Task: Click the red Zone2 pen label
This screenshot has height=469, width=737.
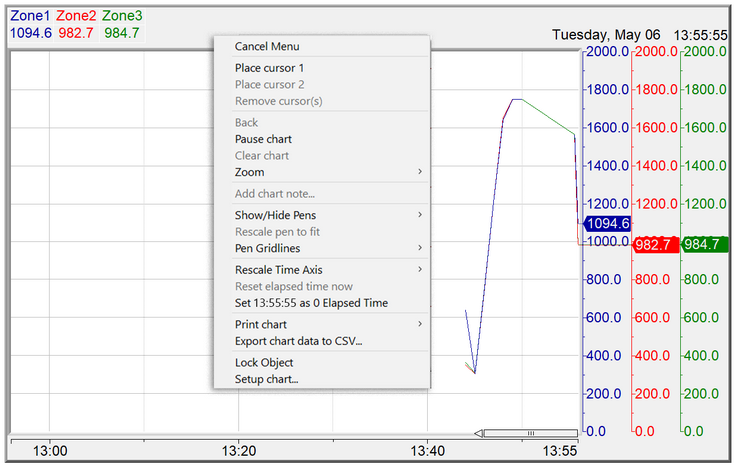Action: [x=76, y=16]
